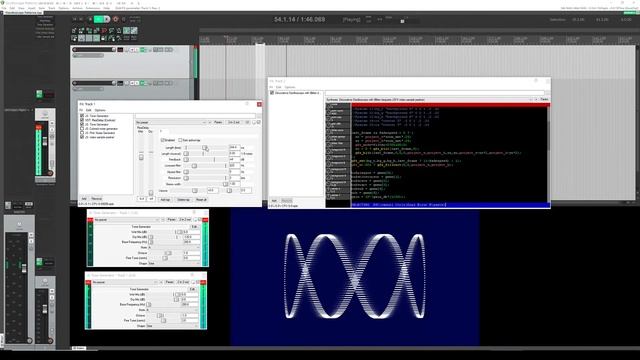Click the Go to start transport button
The width and height of the screenshot is (640, 360).
pos(74,19)
